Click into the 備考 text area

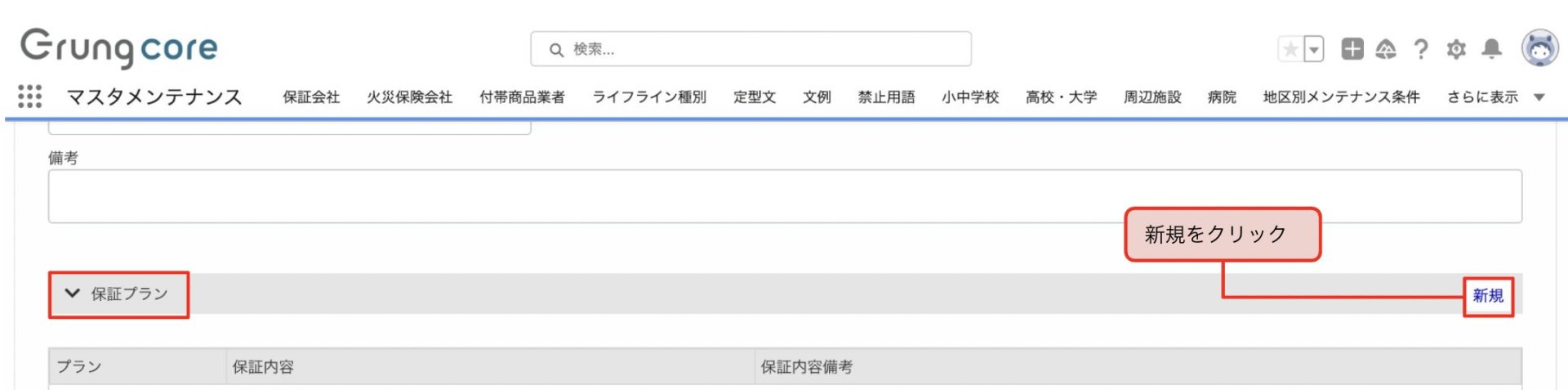[x=784, y=196]
